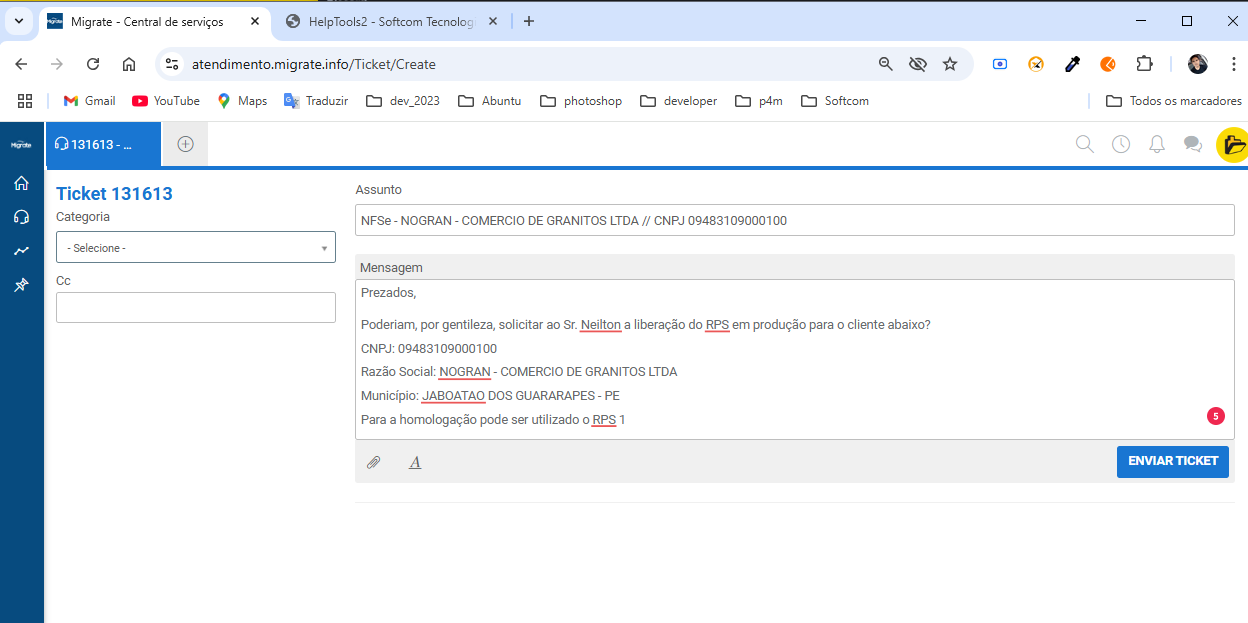Open the headset support icon in the sidebar
The width and height of the screenshot is (1248, 623).
pyautogui.click(x=21, y=217)
